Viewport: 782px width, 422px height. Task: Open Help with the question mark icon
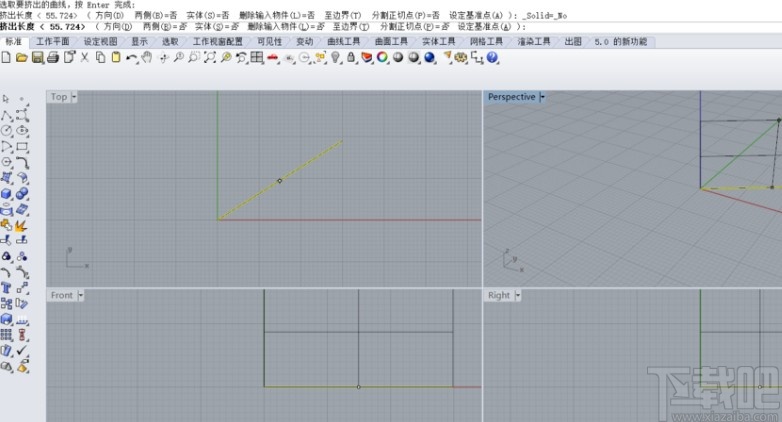click(492, 58)
